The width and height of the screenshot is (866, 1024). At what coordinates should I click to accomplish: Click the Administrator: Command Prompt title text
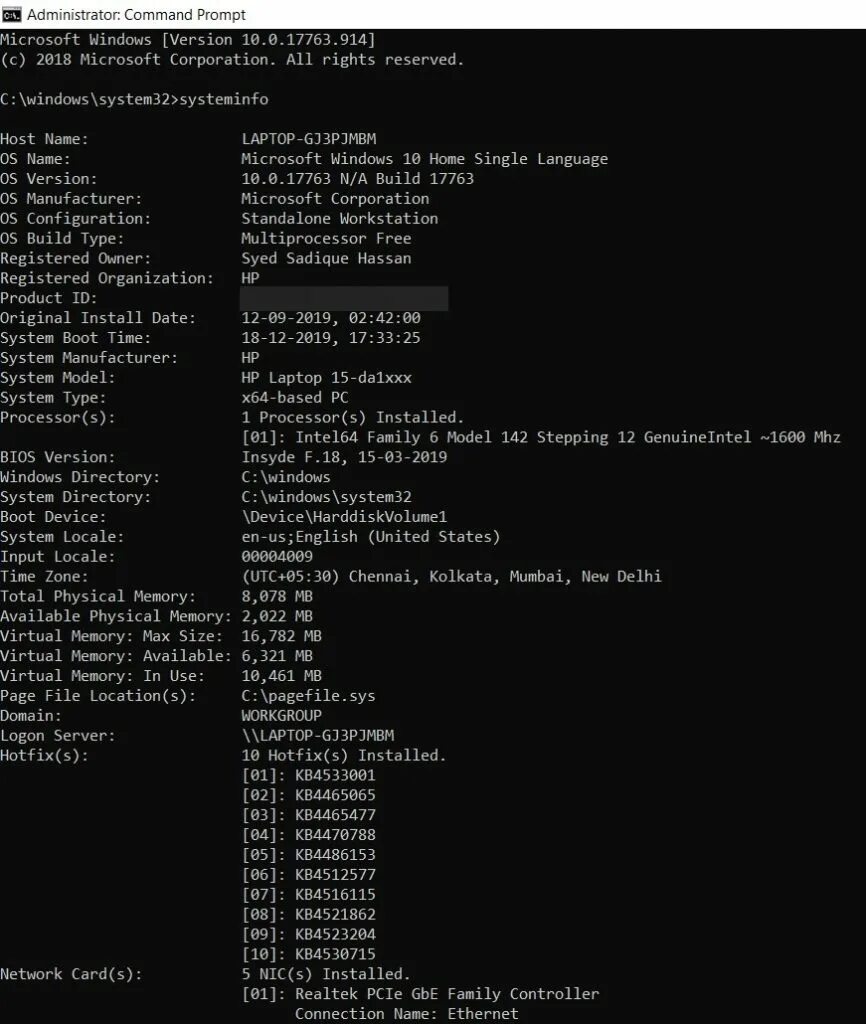pyautogui.click(x=136, y=14)
